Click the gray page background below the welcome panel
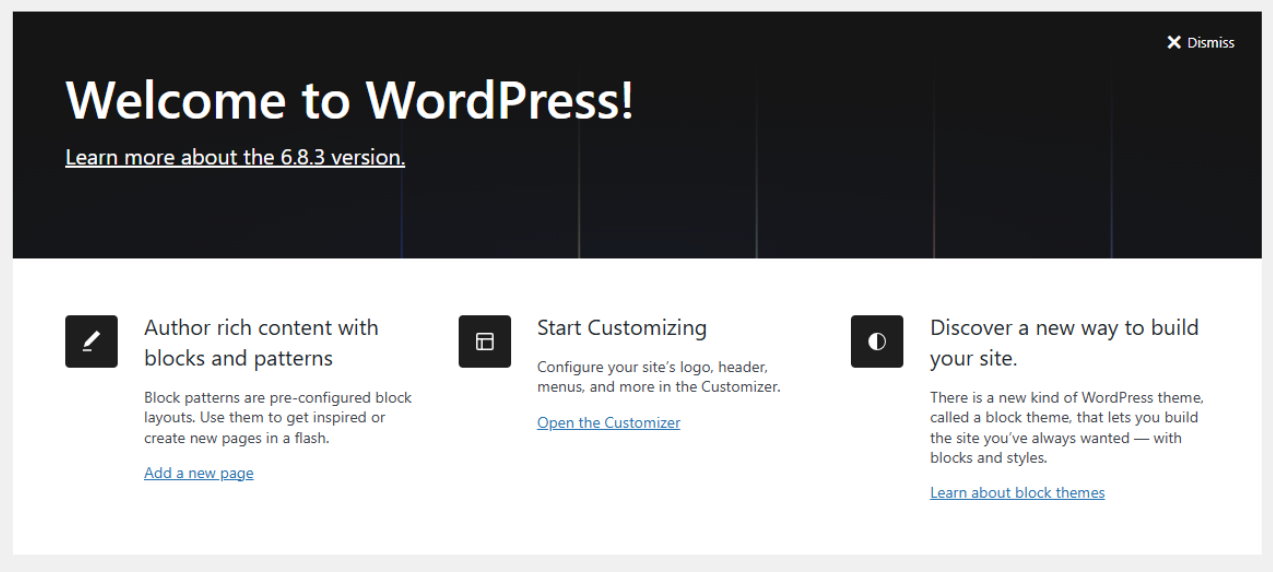 [x=636, y=563]
